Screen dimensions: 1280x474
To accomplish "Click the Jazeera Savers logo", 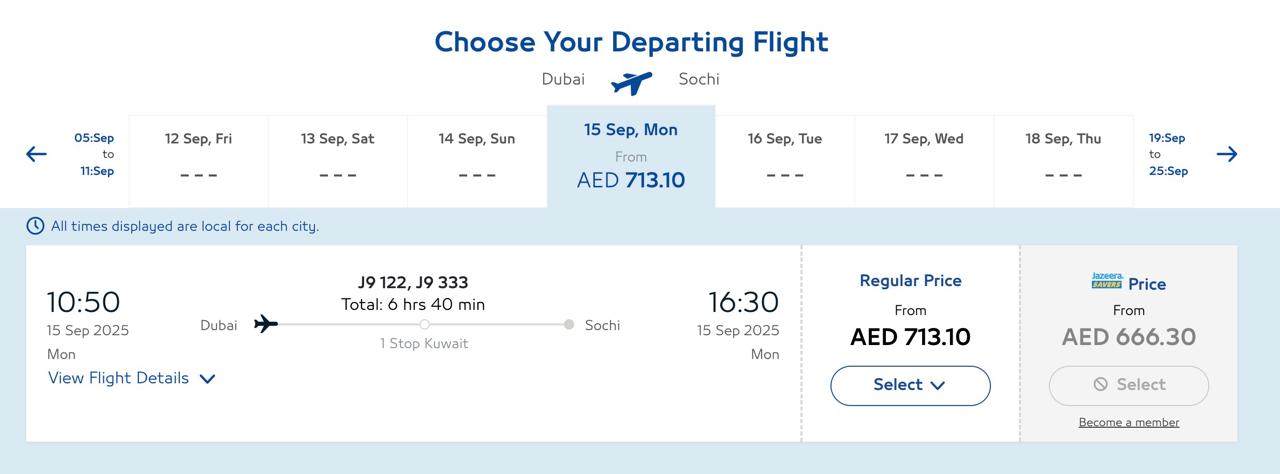I will 1107,282.
